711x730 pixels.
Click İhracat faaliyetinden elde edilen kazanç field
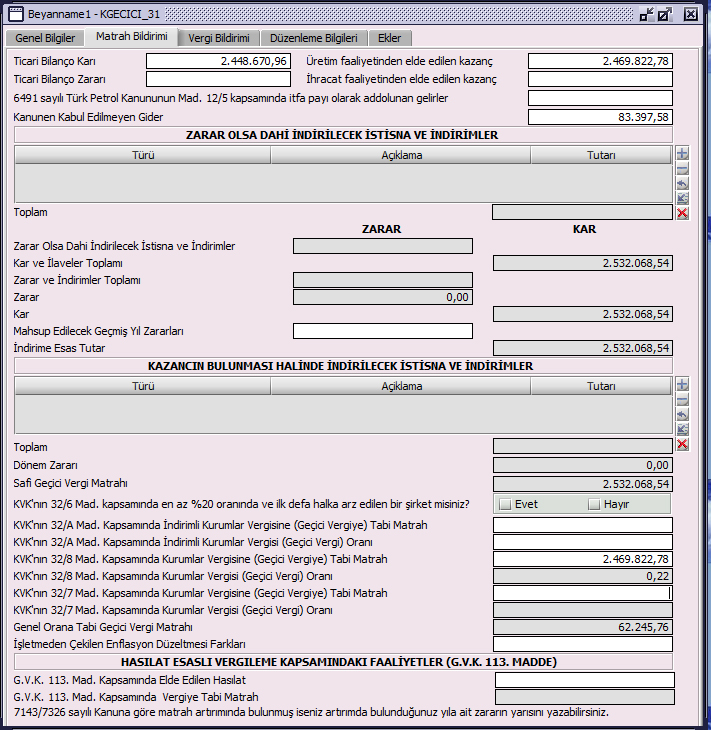pos(600,79)
